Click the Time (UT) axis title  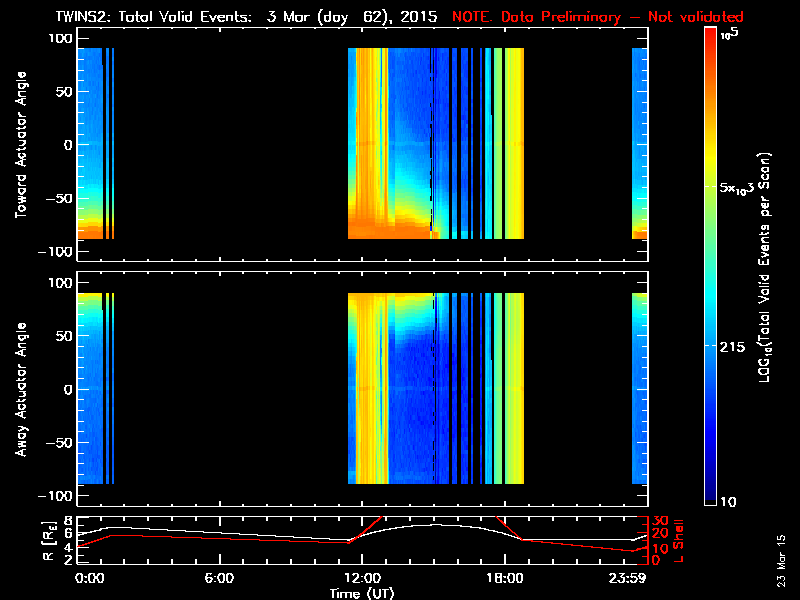click(361, 592)
